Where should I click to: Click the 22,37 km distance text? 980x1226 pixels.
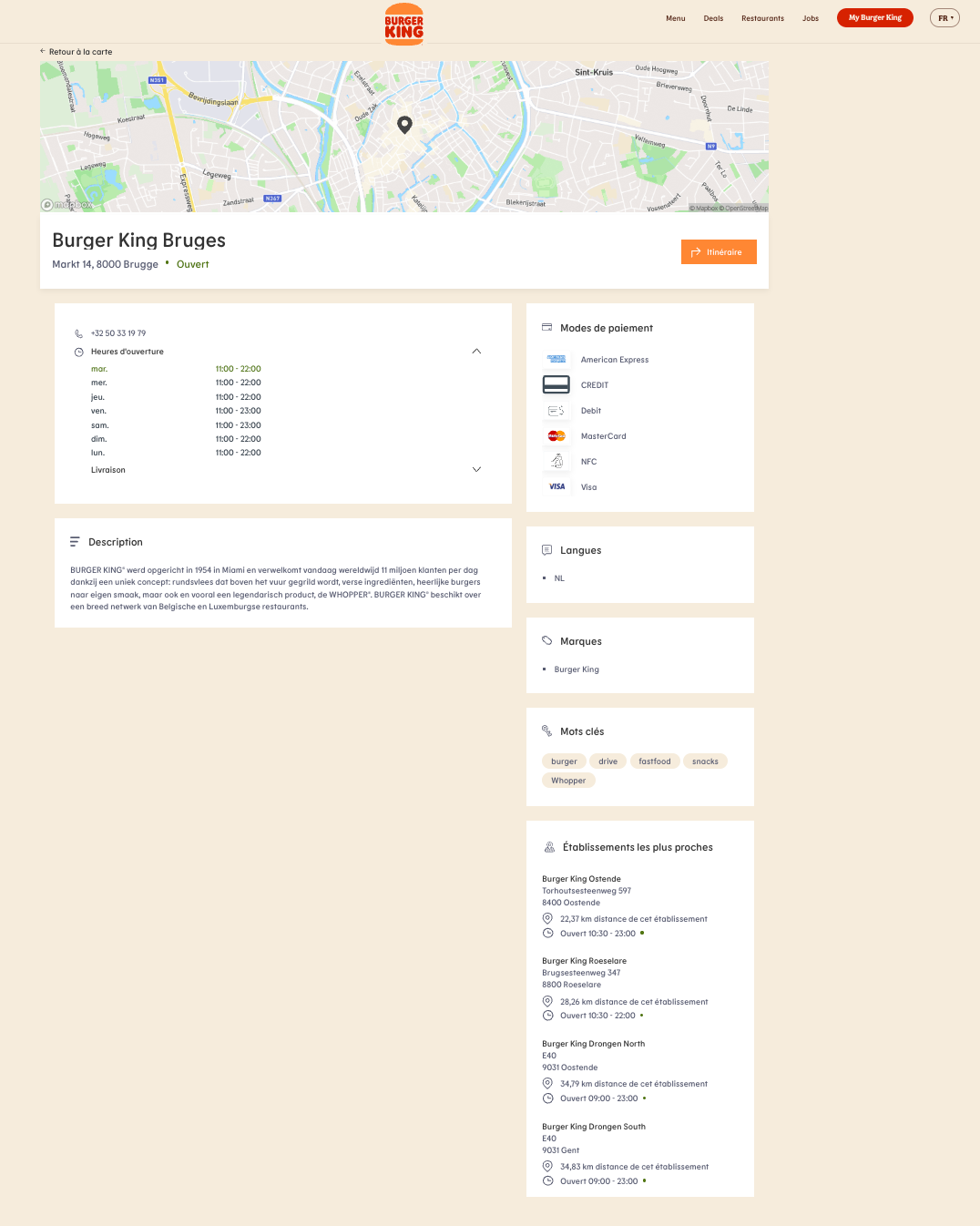pos(634,919)
